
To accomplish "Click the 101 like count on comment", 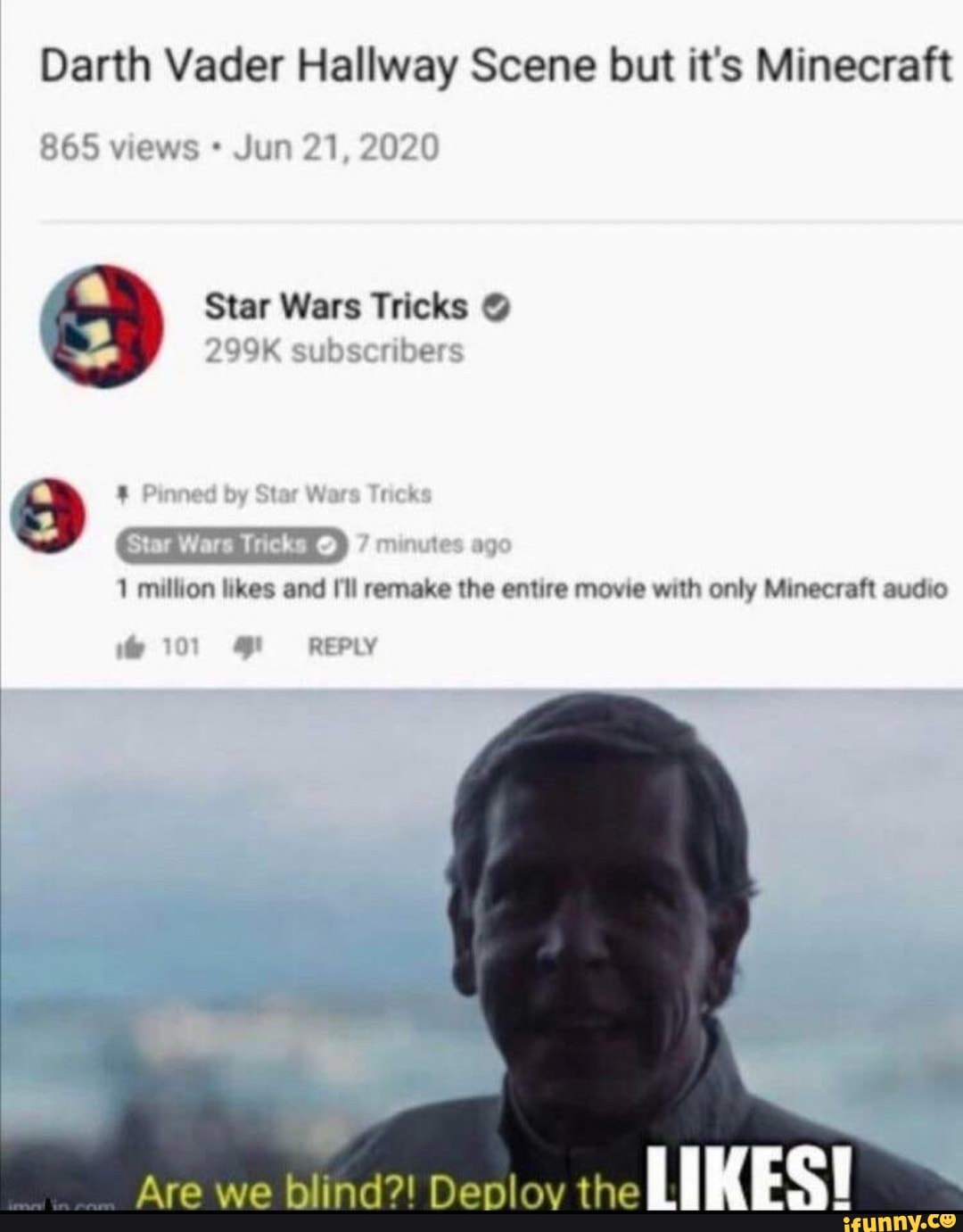I will 179,647.
